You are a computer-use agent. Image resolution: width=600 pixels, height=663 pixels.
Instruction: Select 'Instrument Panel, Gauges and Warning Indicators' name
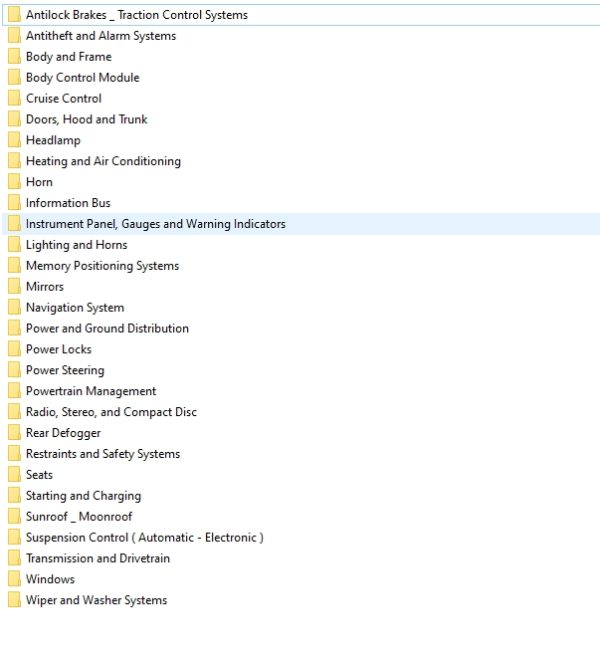[x=156, y=224]
